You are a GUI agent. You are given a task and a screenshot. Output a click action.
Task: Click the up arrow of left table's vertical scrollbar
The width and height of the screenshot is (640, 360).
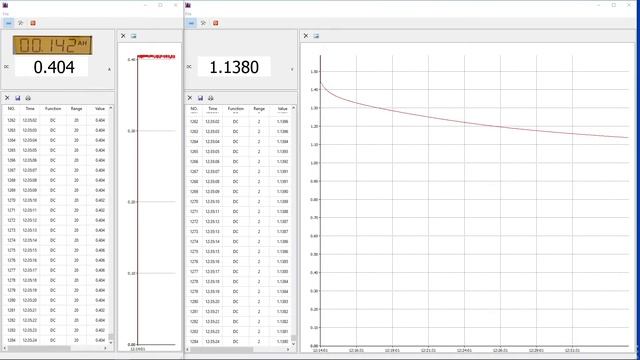(x=111, y=108)
